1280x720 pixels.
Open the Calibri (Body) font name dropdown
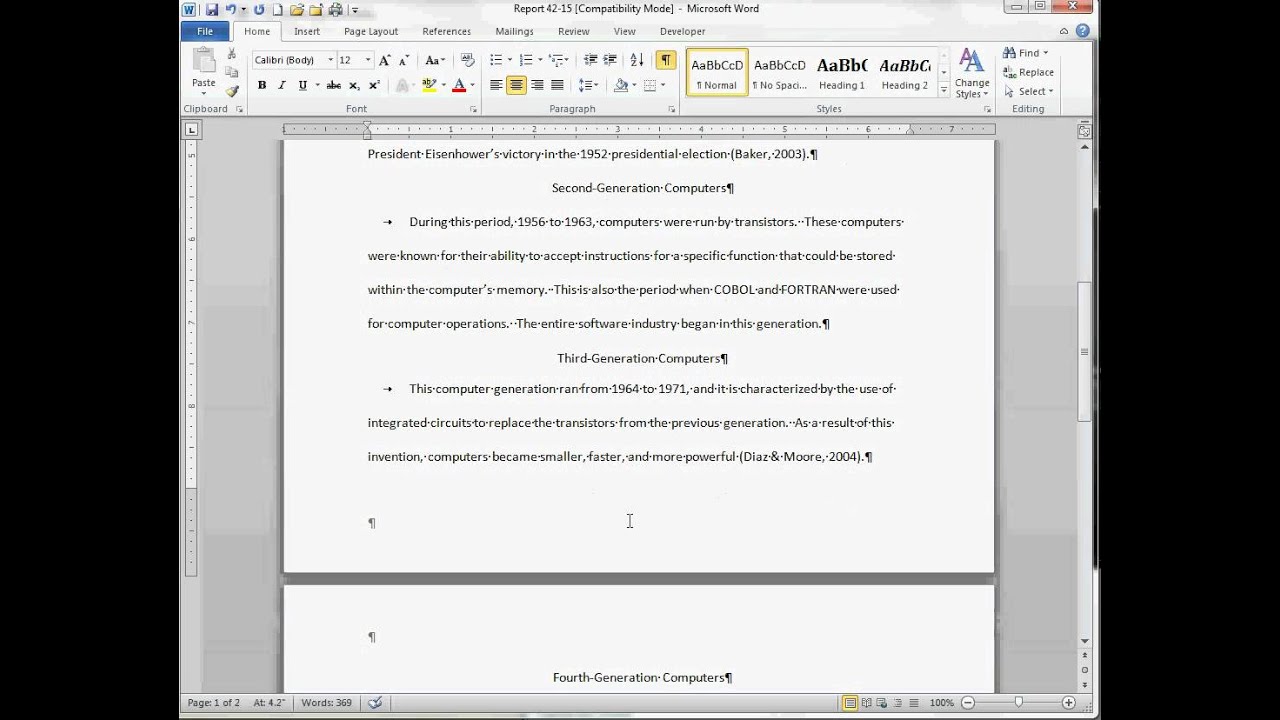pyautogui.click(x=330, y=60)
